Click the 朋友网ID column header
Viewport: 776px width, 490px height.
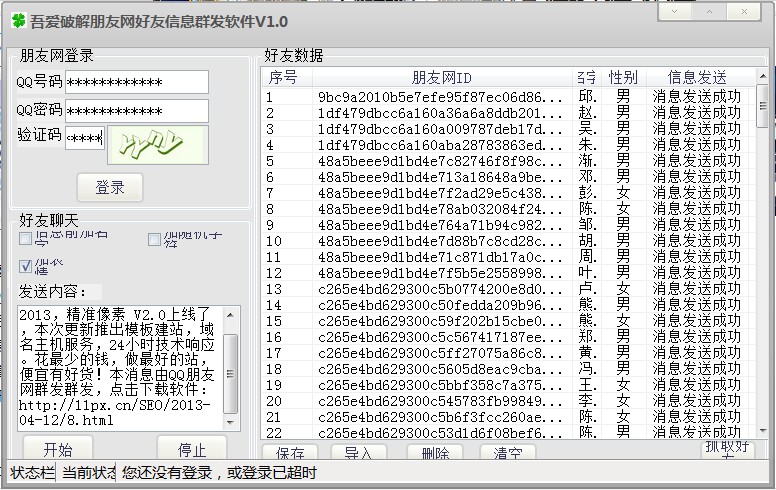click(441, 77)
